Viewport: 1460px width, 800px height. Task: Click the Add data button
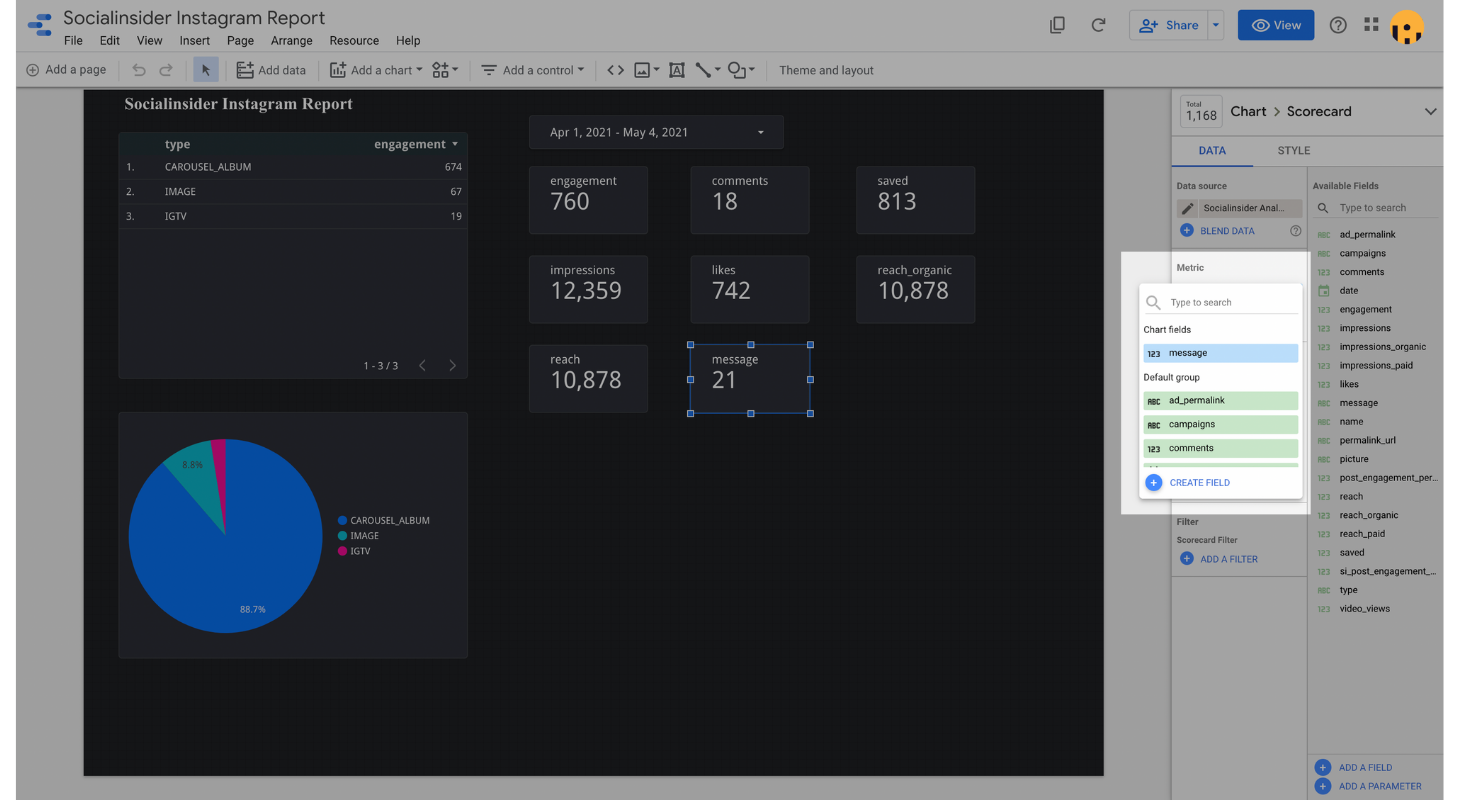[271, 70]
